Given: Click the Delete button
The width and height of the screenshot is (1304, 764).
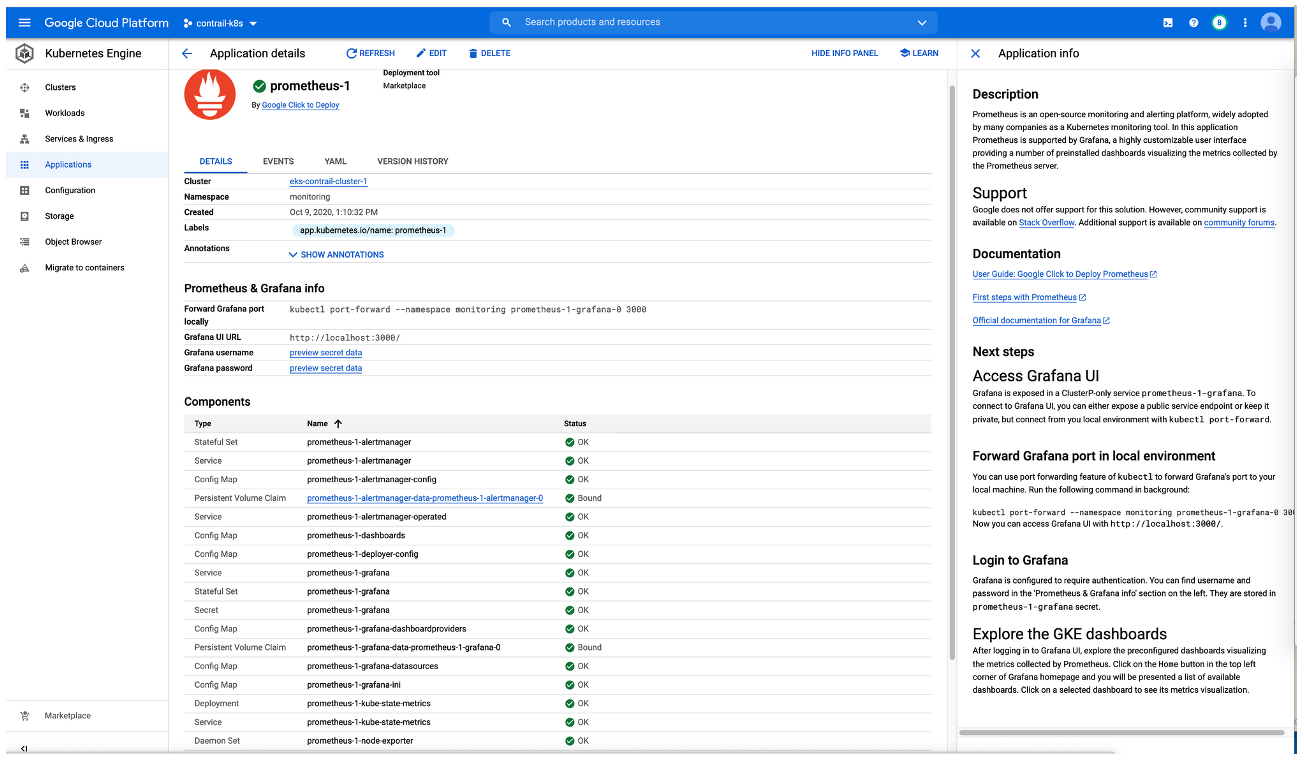Looking at the screenshot, I should [x=489, y=53].
